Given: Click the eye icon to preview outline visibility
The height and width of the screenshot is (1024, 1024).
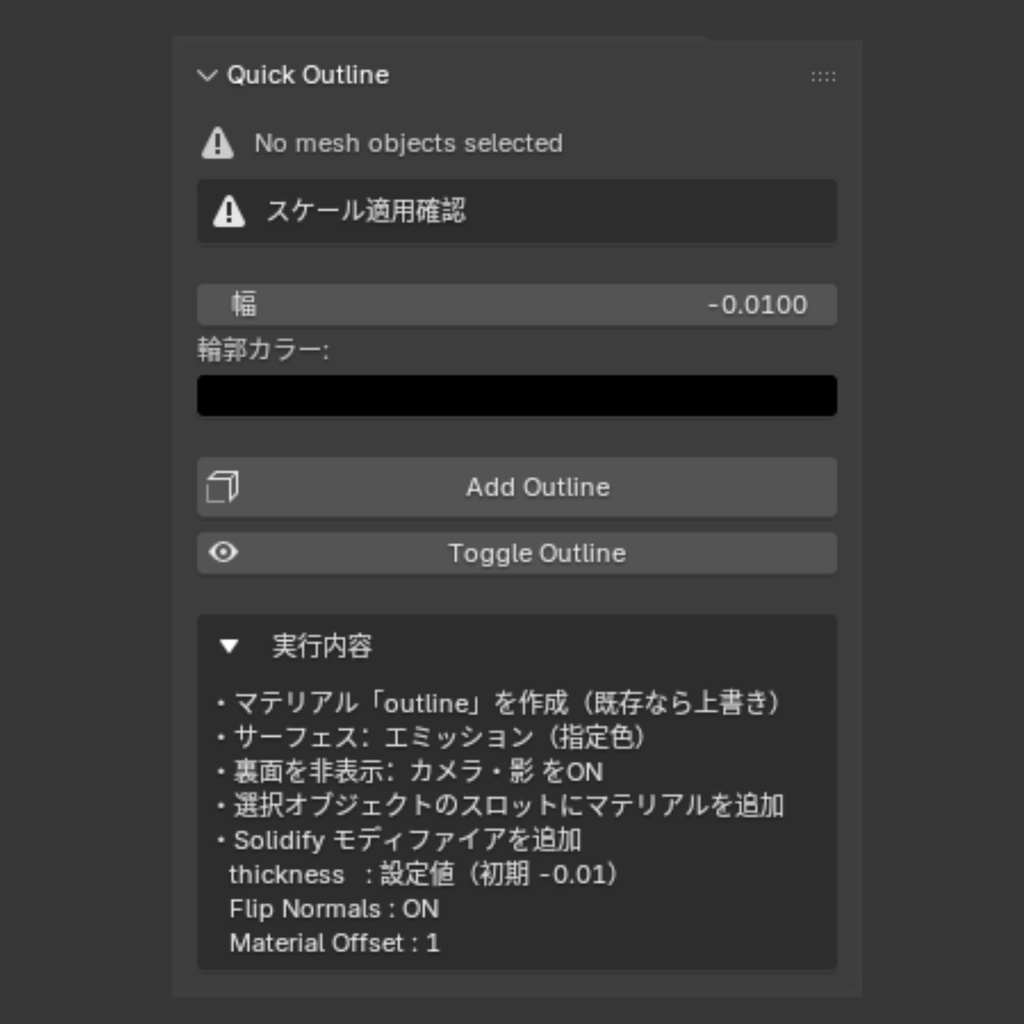Looking at the screenshot, I should click(224, 552).
